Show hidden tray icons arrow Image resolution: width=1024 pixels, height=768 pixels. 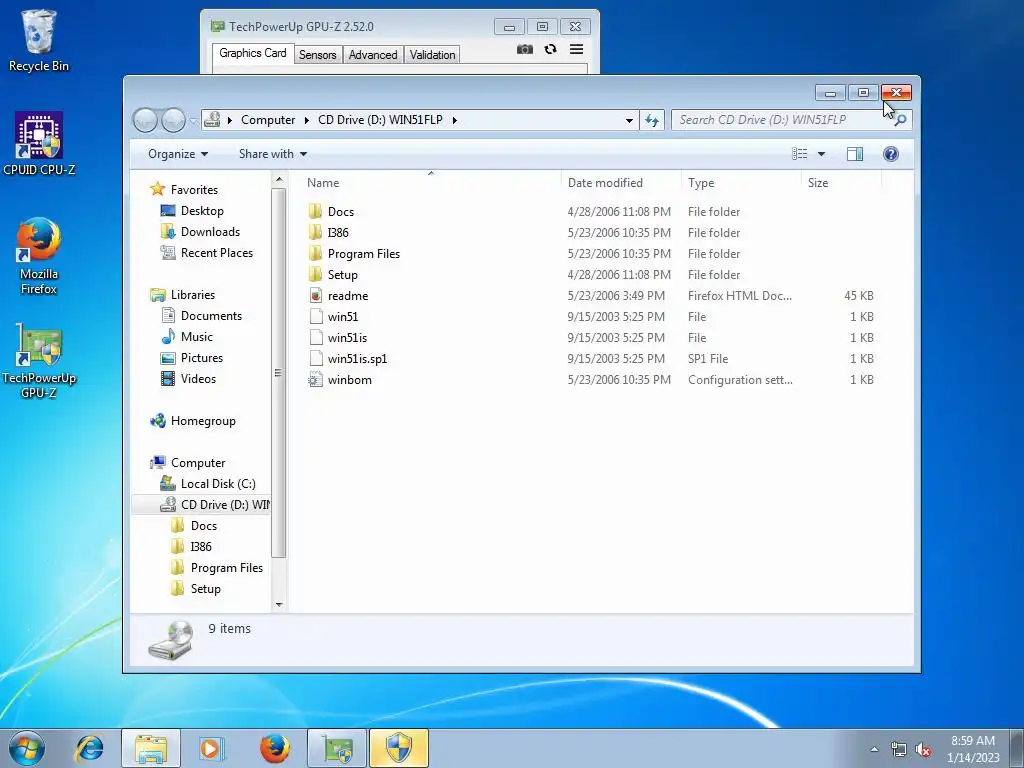(x=874, y=749)
